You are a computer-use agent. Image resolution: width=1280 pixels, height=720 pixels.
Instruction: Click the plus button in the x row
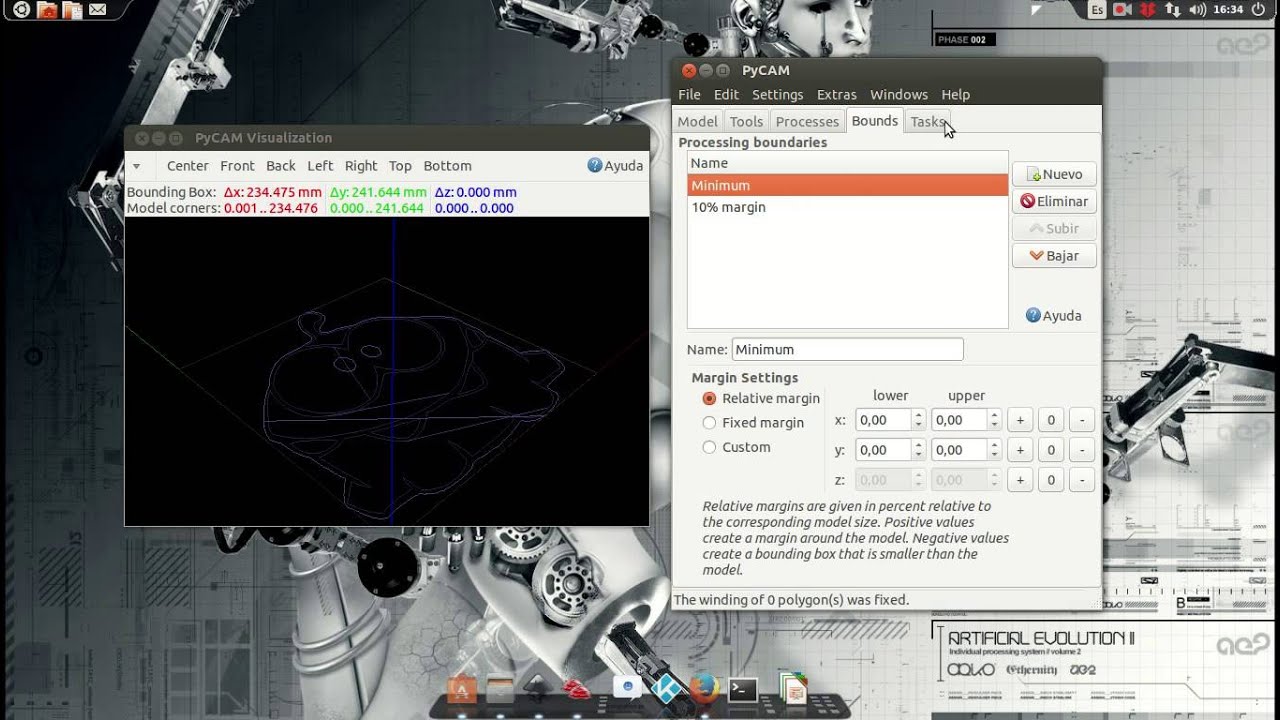pos(1019,420)
